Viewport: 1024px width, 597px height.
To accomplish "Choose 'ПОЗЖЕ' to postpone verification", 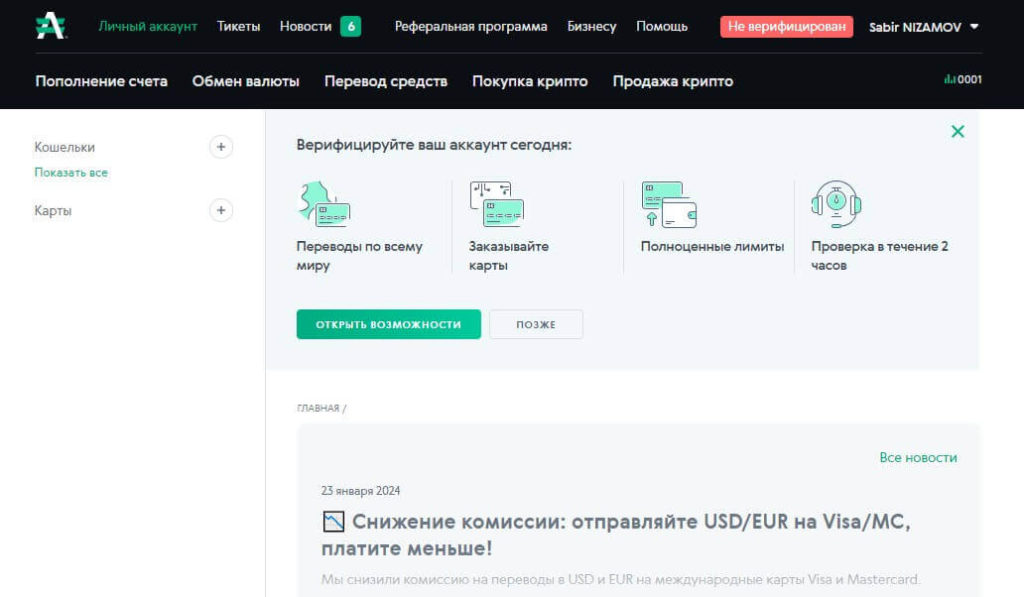I will [536, 324].
